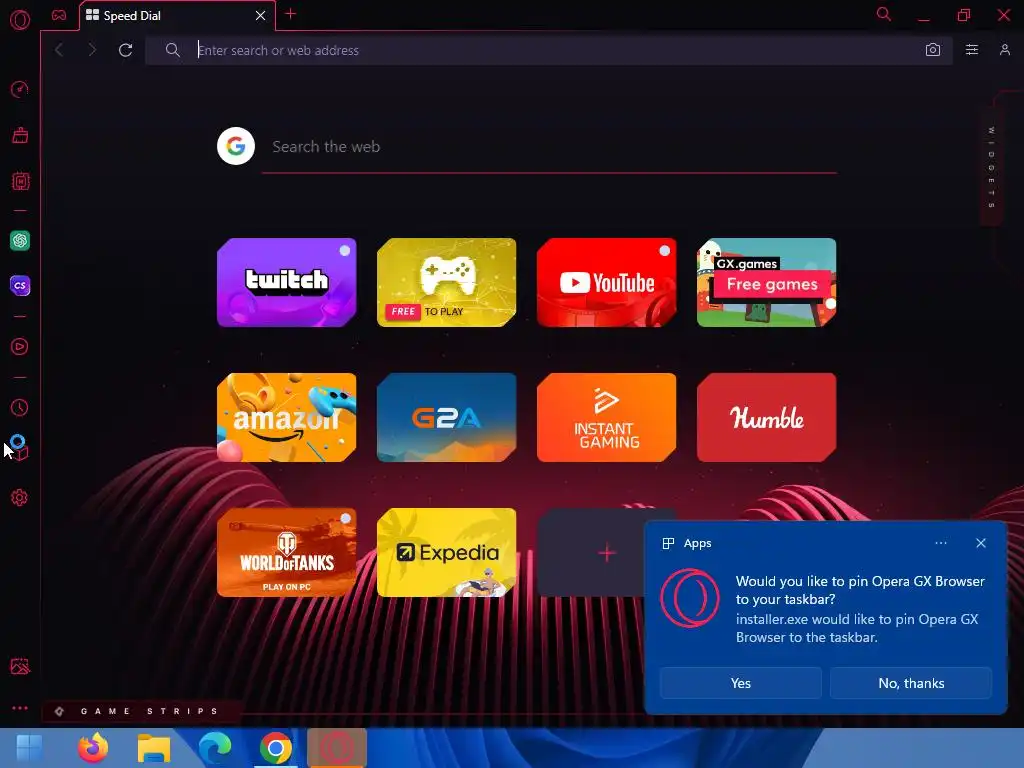The height and width of the screenshot is (768, 1024).
Task: Open the G2A speed dial tile
Action: pyautogui.click(x=447, y=417)
